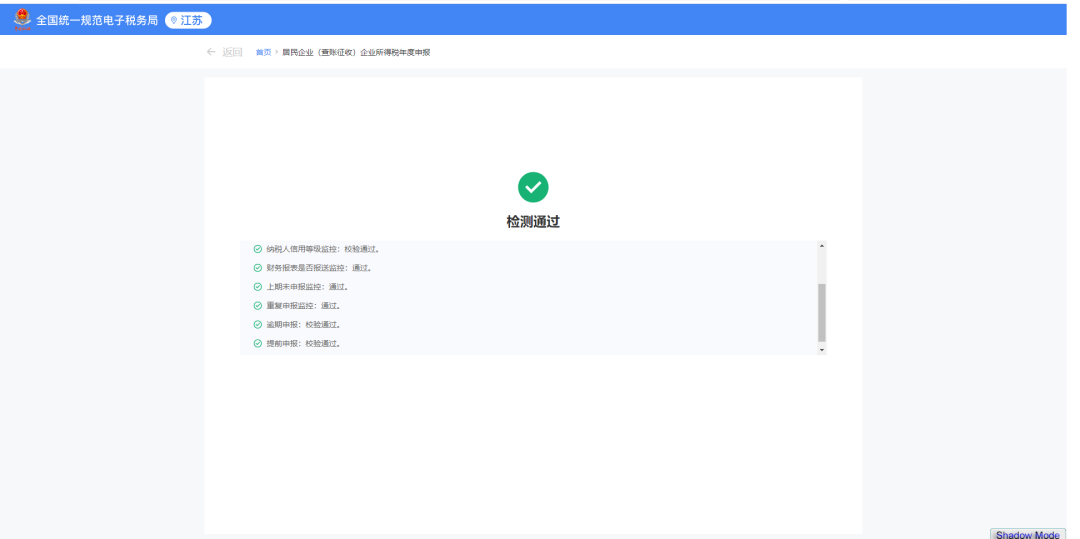Viewport: 1080px width, 539px height.
Task: Click the large green success checkmark
Action: click(533, 187)
